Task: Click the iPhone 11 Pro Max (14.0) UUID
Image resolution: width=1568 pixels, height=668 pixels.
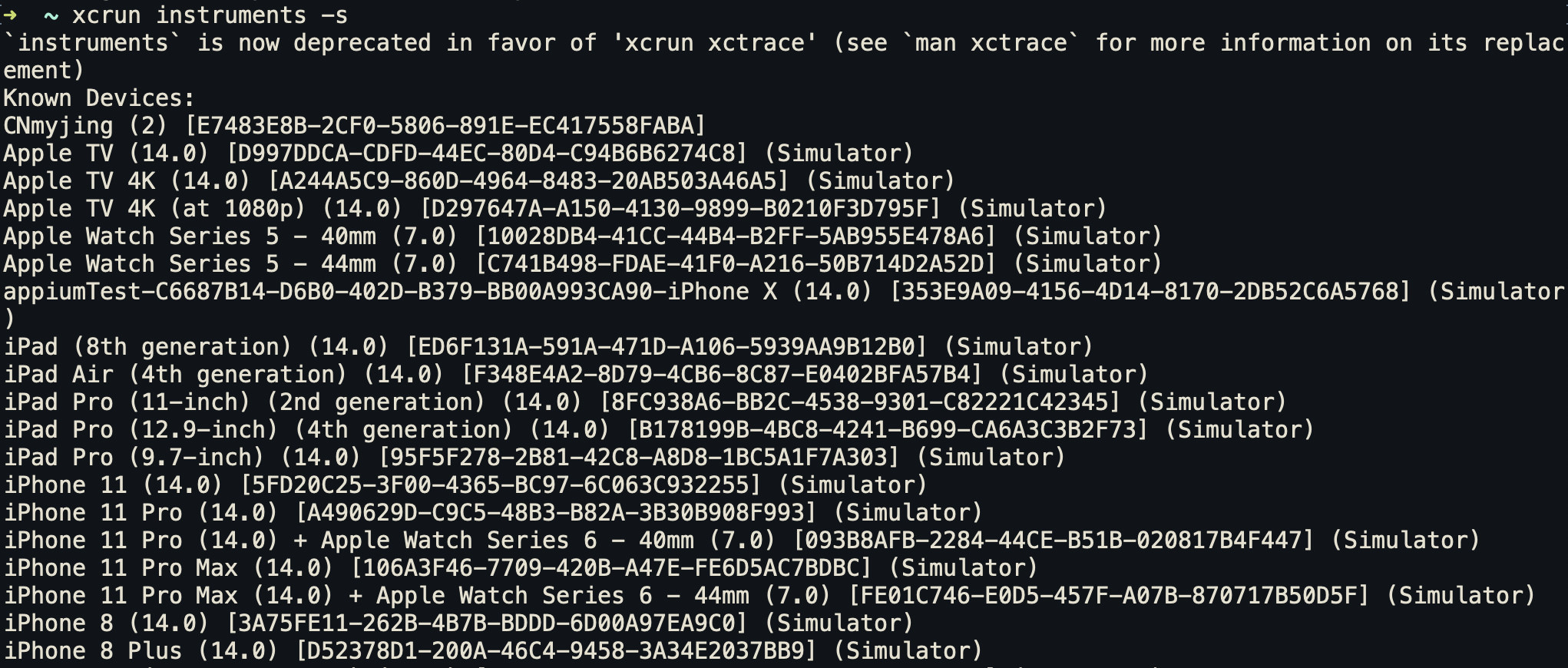Action: coord(611,568)
